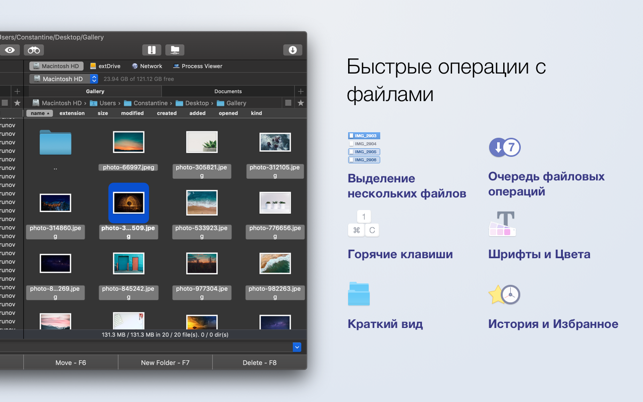
Task: Select thumbnail photo-982263.jpeg
Action: pos(275,263)
